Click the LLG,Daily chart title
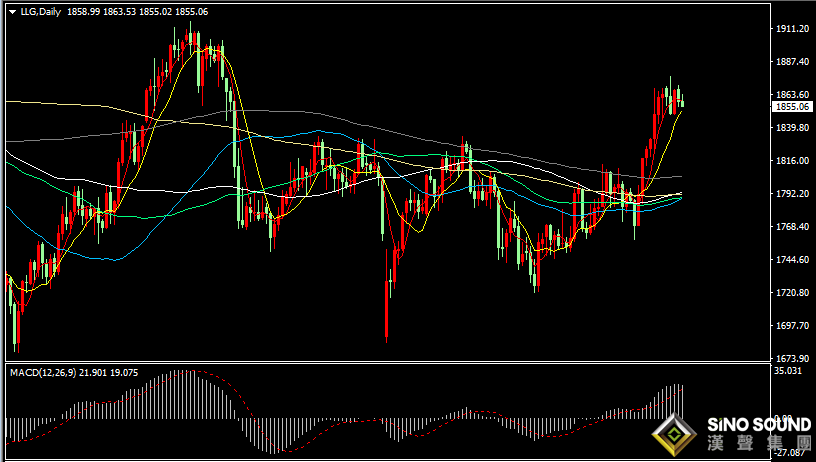This screenshot has width=816, height=462. click(41, 12)
